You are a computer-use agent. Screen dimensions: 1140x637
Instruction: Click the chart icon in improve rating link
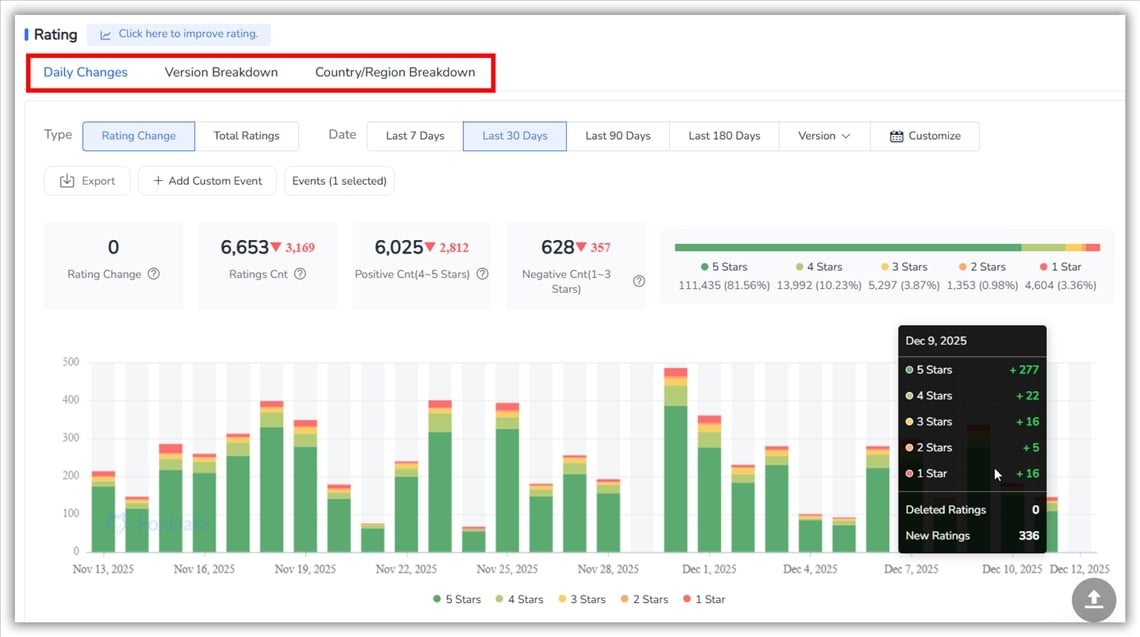[x=106, y=34]
